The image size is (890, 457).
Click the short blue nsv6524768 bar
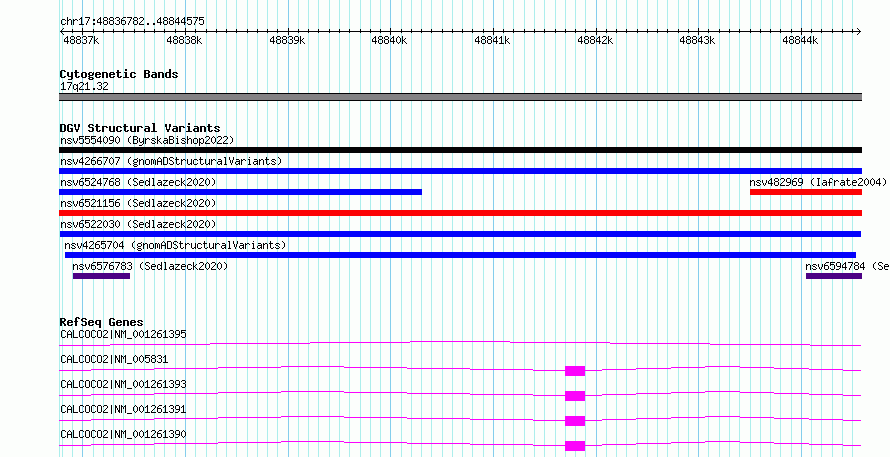[241, 192]
